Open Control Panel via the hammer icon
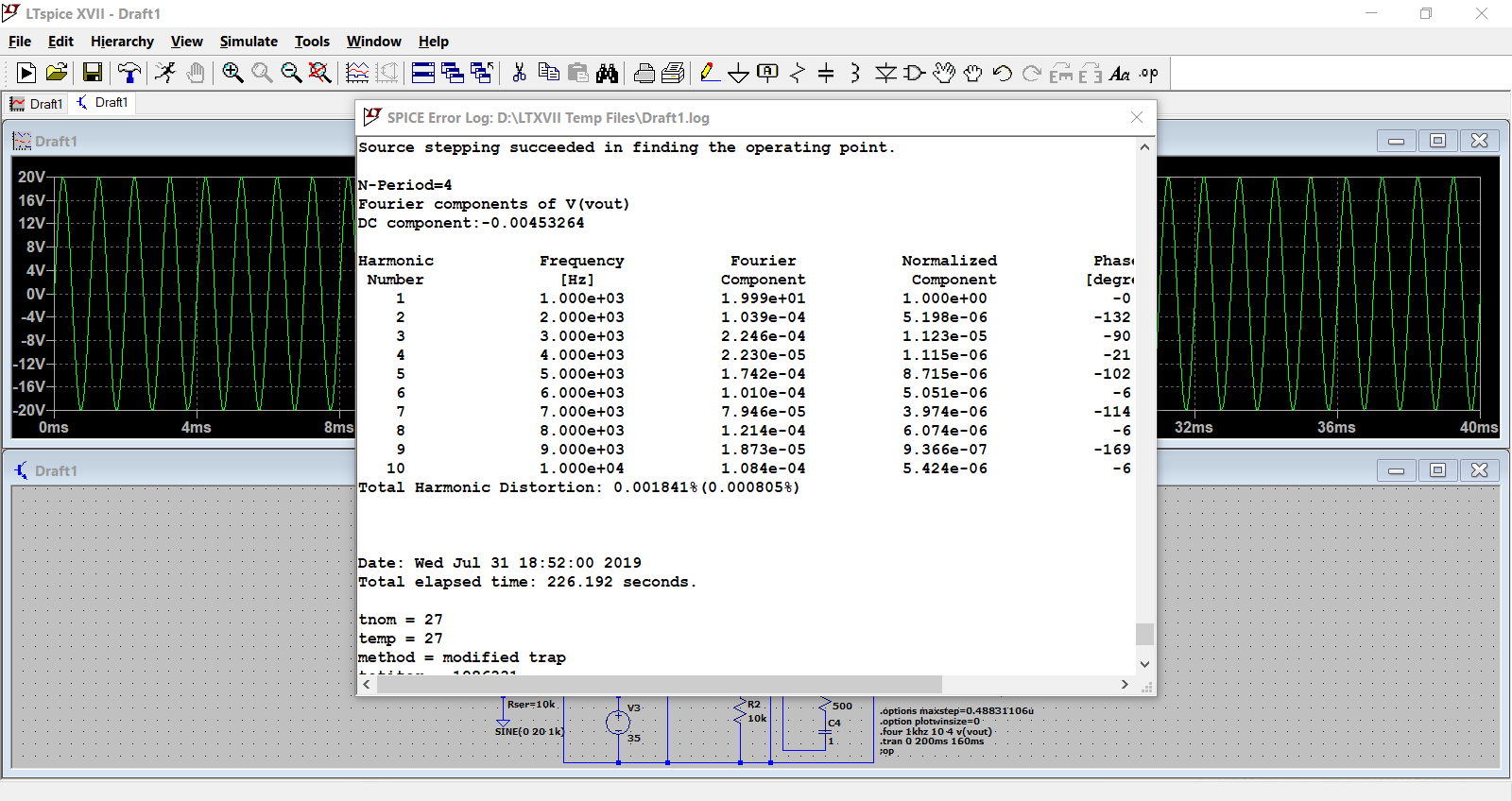Image resolution: width=1512 pixels, height=801 pixels. pyautogui.click(x=129, y=73)
